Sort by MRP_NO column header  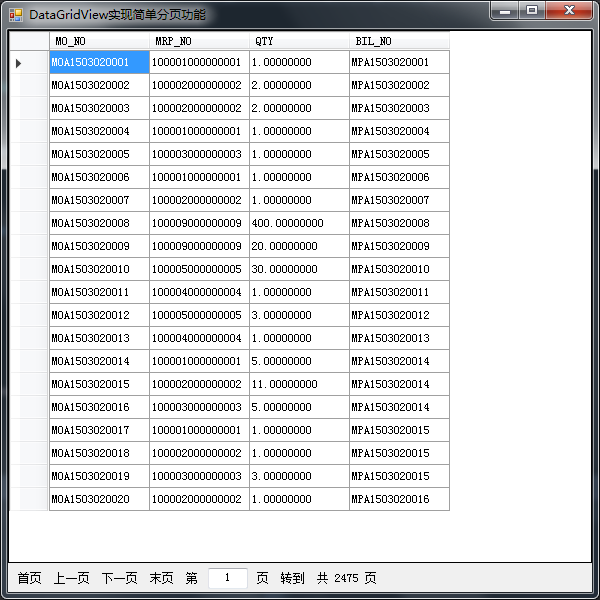pyautogui.click(x=199, y=41)
